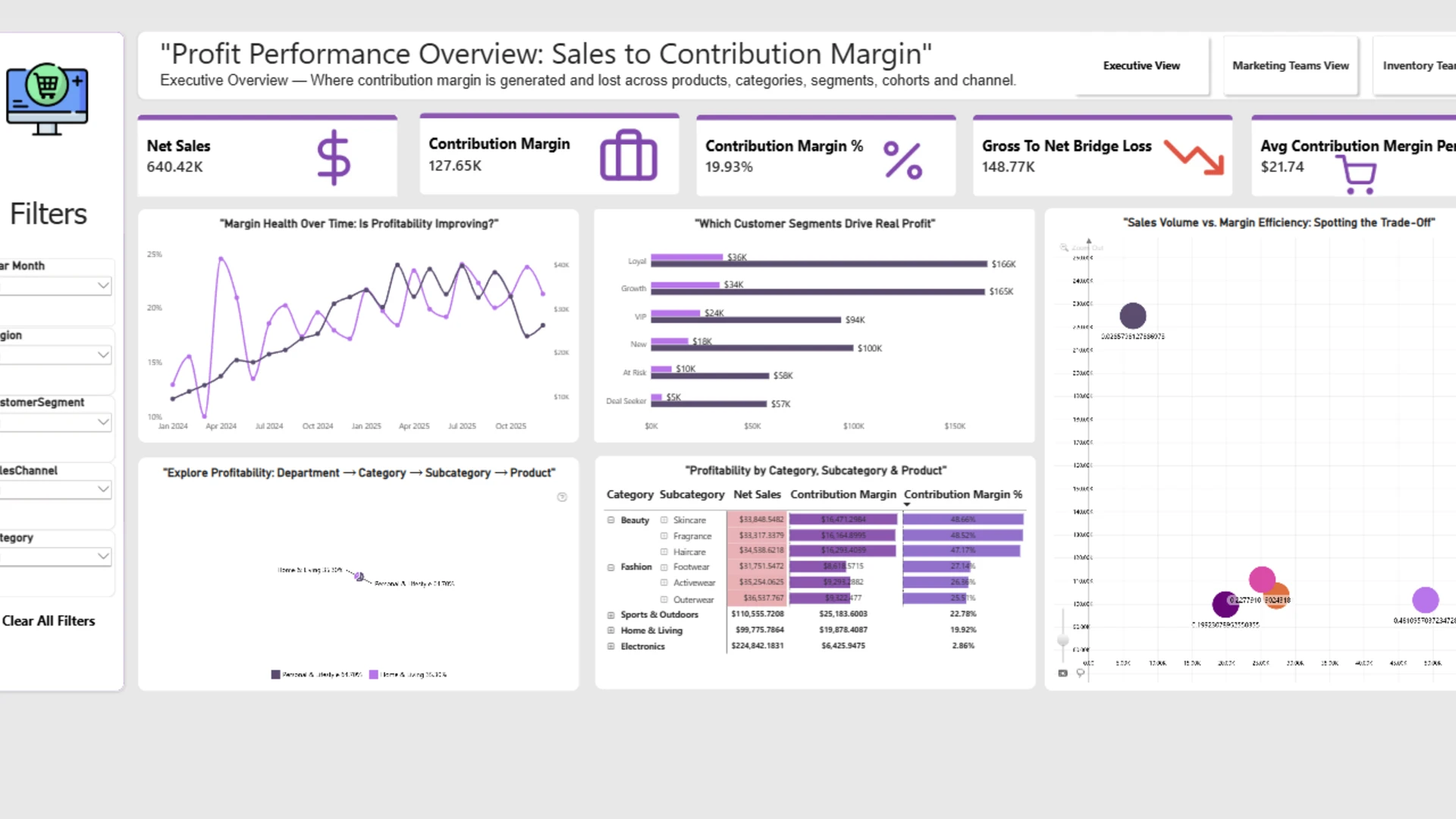Expand the Sports & Outdoors category row
1456x819 pixels.
click(x=610, y=615)
